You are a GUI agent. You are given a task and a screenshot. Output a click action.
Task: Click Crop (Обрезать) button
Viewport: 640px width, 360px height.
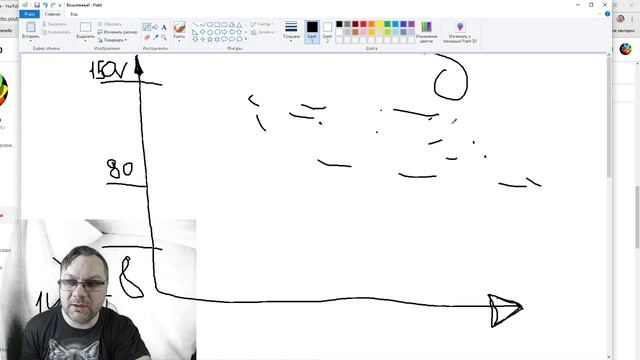(109, 24)
